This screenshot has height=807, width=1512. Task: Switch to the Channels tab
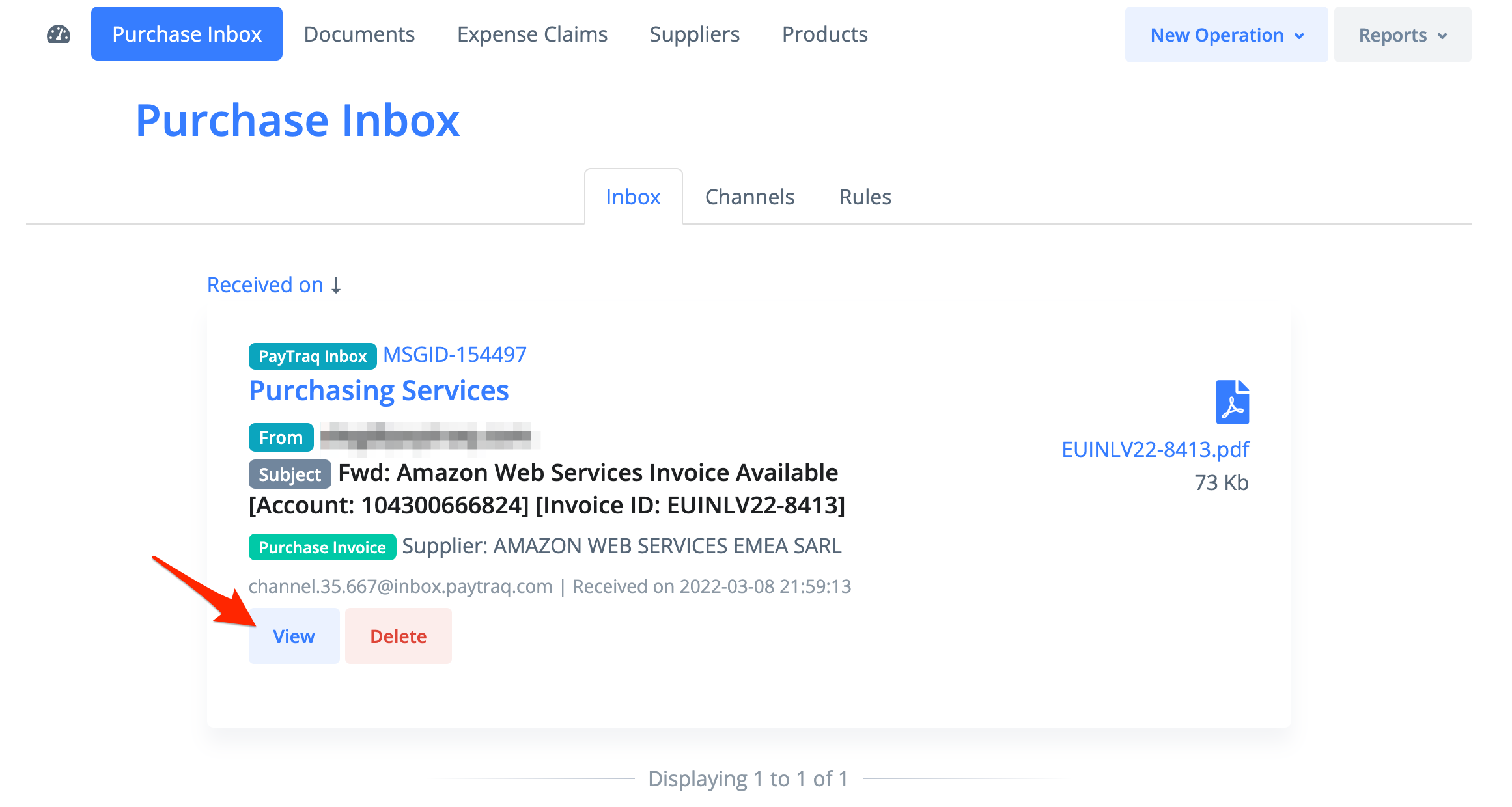click(749, 197)
